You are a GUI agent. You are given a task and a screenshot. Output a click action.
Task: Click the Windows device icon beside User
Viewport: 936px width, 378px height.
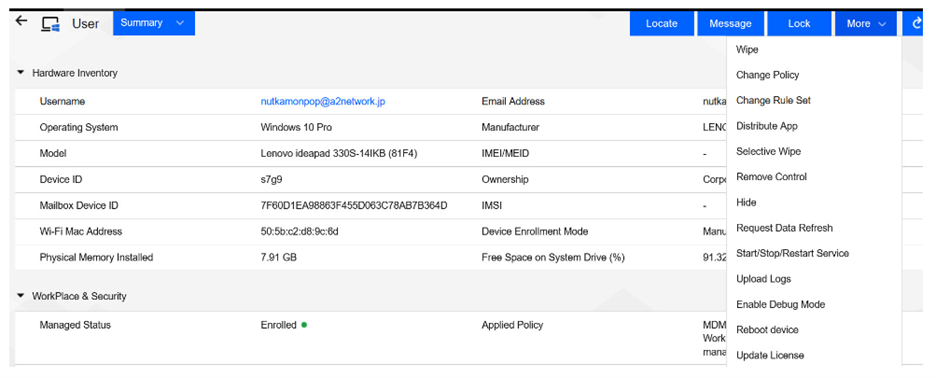pyautogui.click(x=50, y=24)
